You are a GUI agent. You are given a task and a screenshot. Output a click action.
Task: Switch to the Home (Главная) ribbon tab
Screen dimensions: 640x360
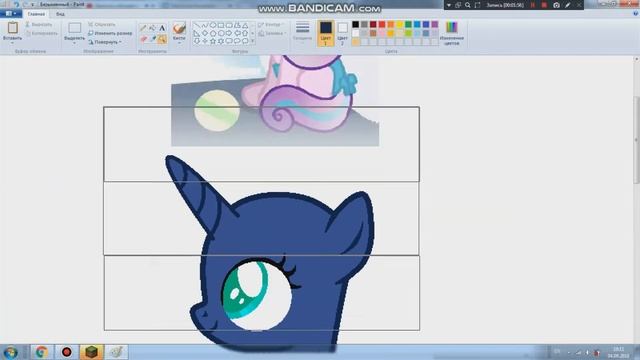(x=36, y=14)
